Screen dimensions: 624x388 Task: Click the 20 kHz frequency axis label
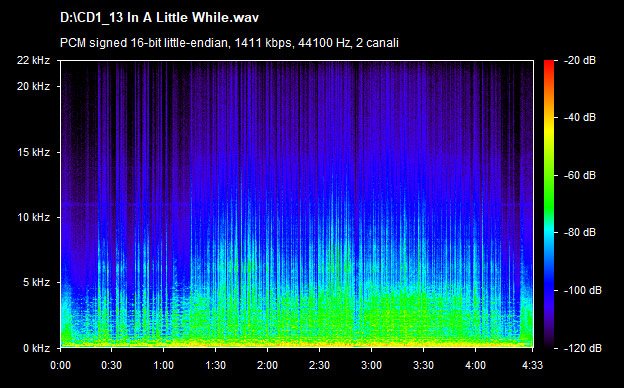pos(33,86)
